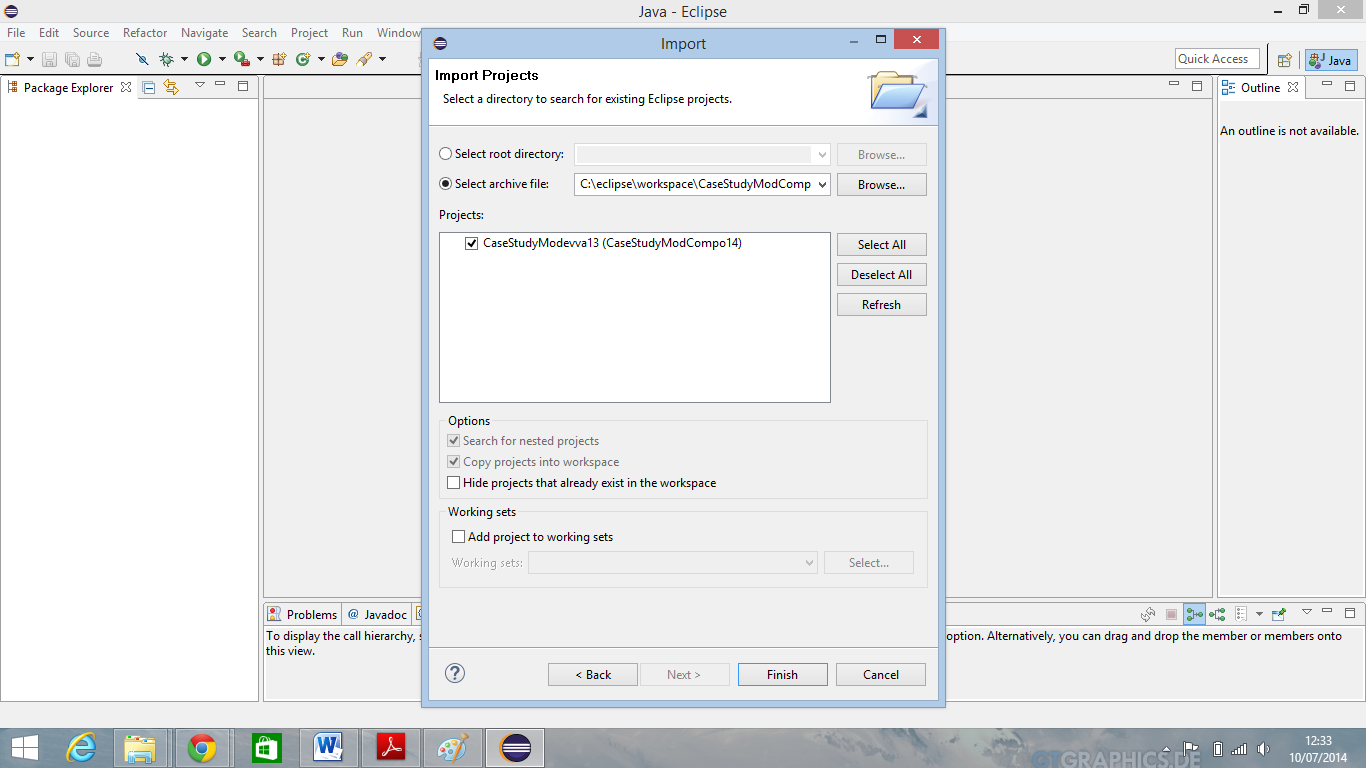Open the Package Explorer View Menu triangle
The height and width of the screenshot is (768, 1366).
pyautogui.click(x=199, y=86)
